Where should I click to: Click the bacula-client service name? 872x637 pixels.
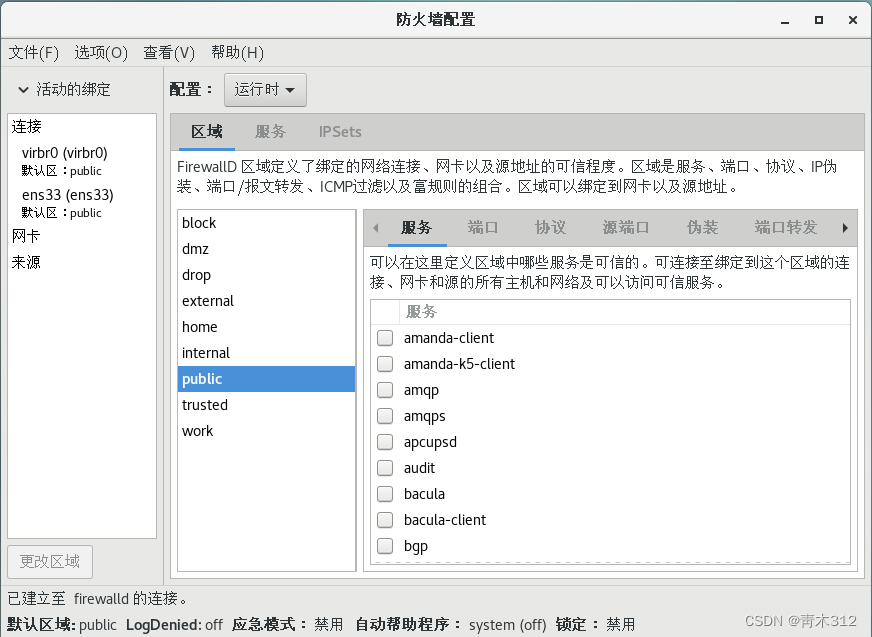coord(445,520)
